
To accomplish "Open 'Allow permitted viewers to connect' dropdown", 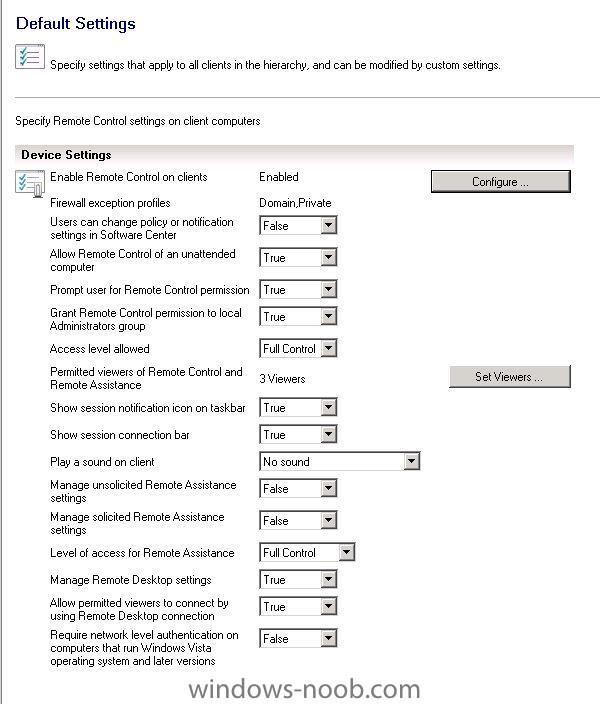I will coord(298,607).
